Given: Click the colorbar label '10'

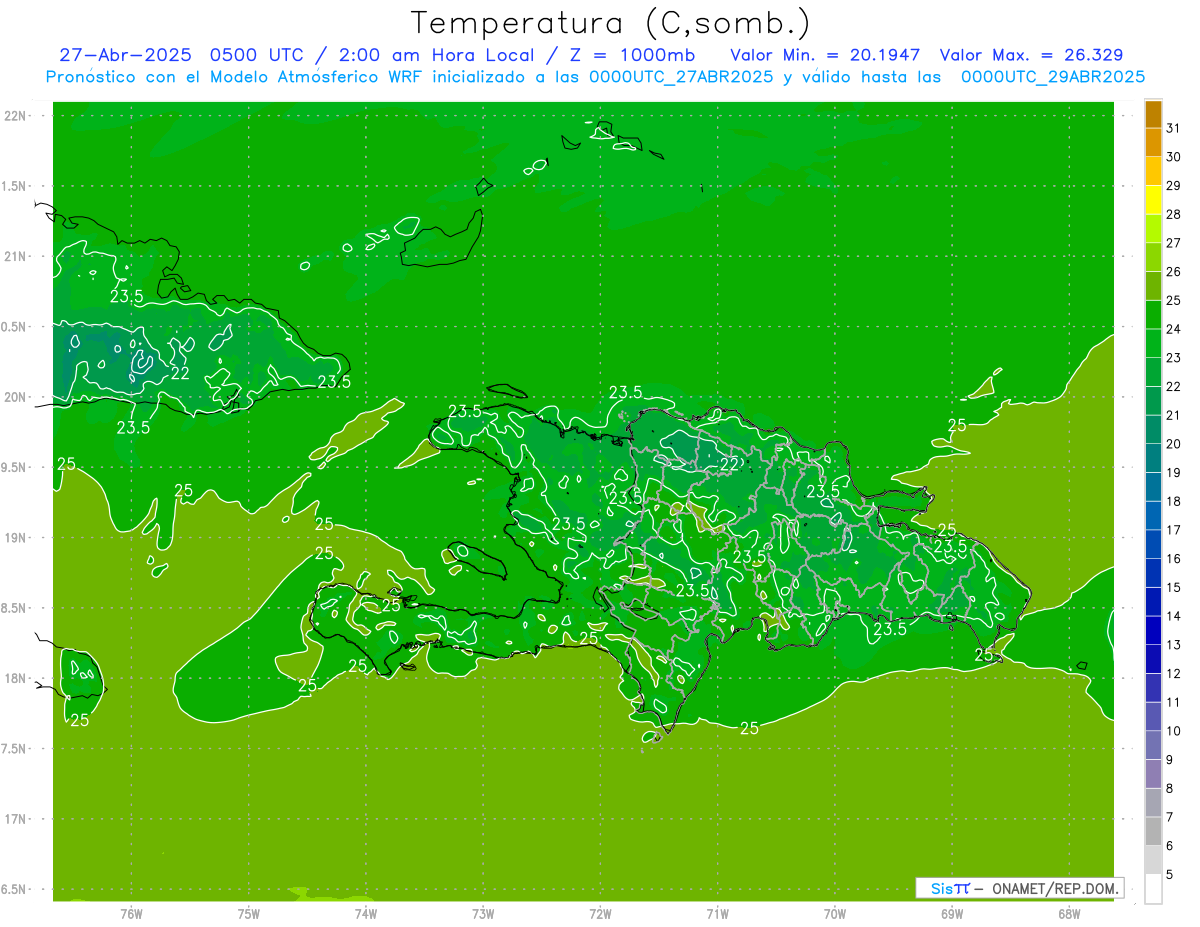Looking at the screenshot, I should (x=1174, y=731).
